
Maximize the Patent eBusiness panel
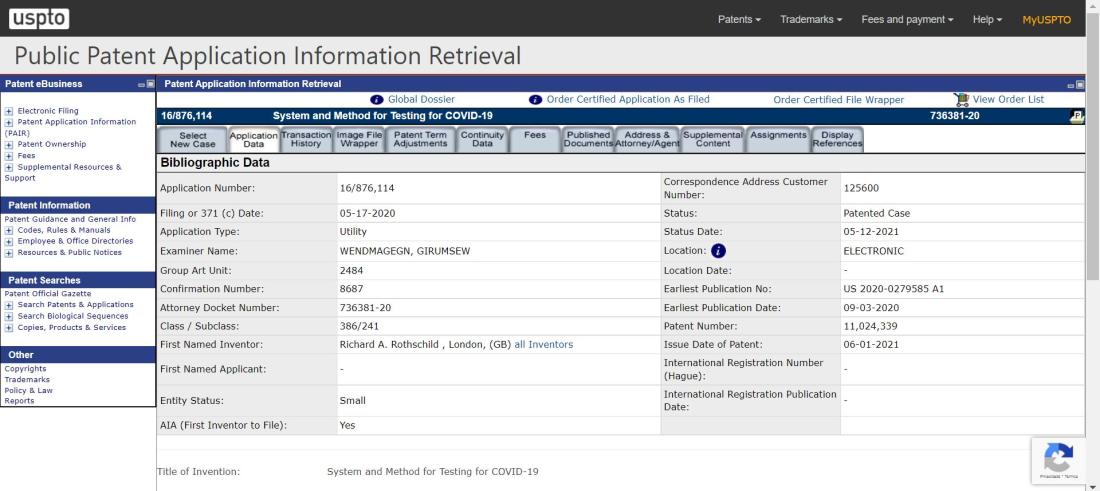150,84
